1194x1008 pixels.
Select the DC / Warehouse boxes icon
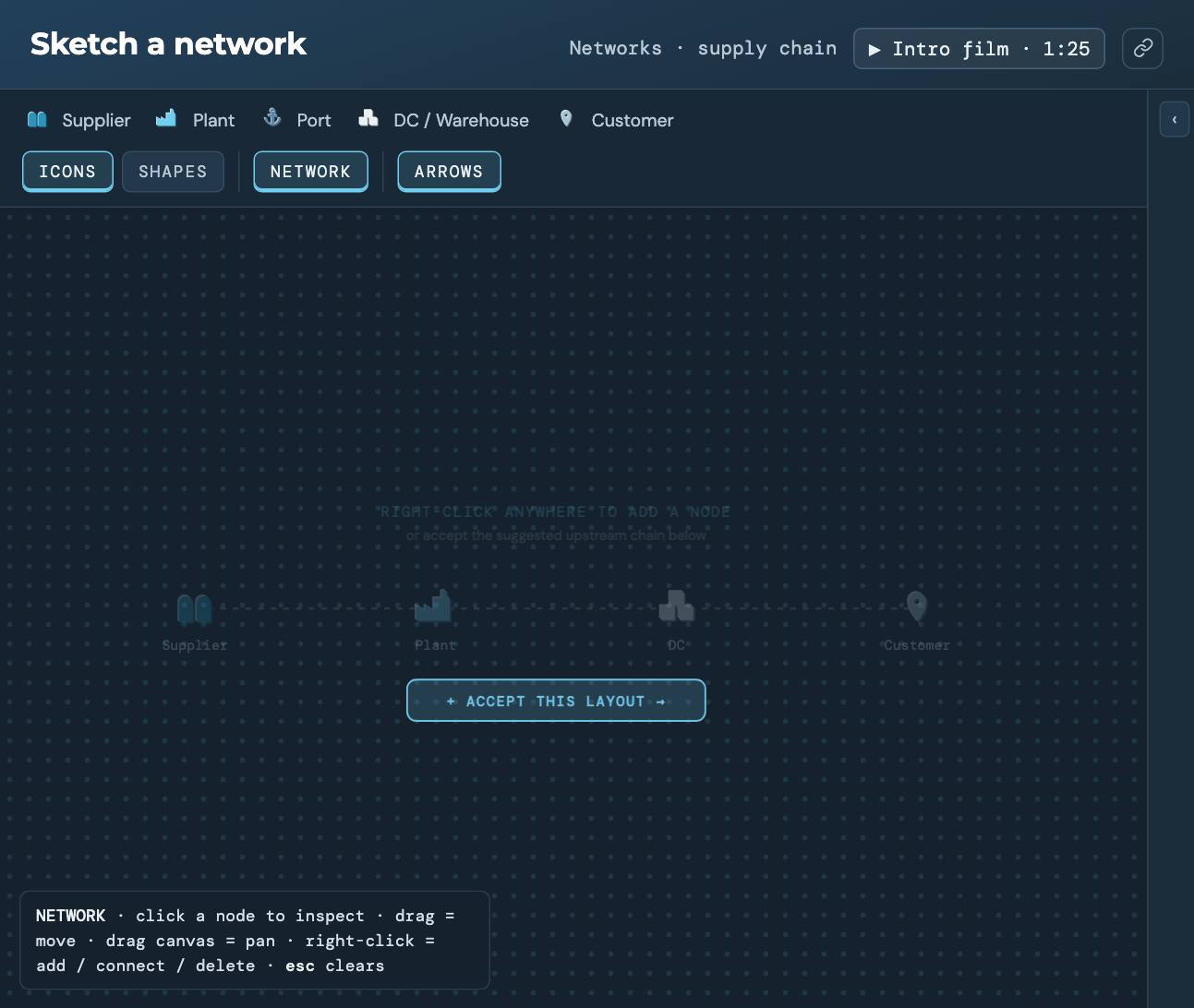[368, 118]
